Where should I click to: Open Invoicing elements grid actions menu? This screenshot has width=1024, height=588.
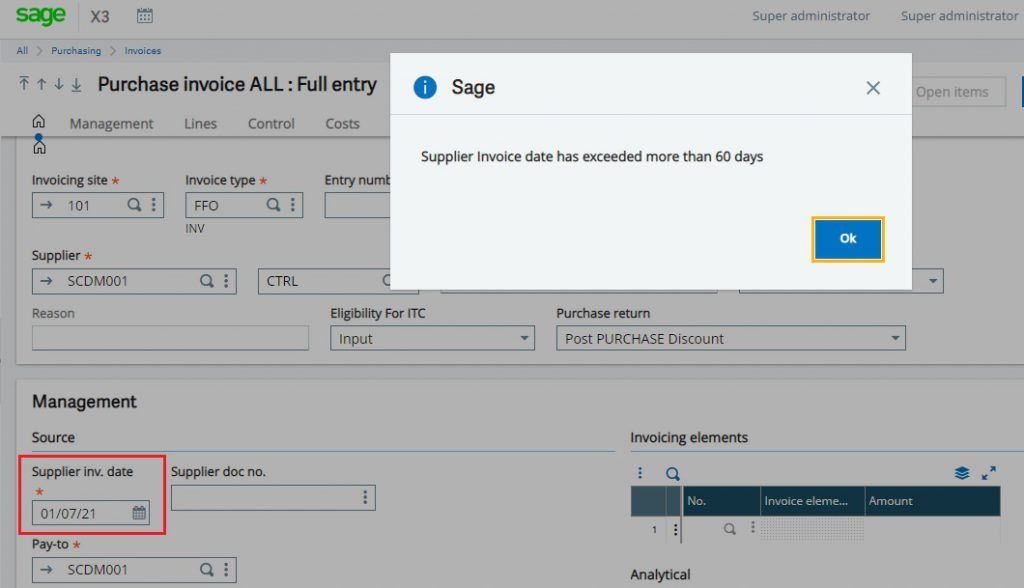(640, 473)
